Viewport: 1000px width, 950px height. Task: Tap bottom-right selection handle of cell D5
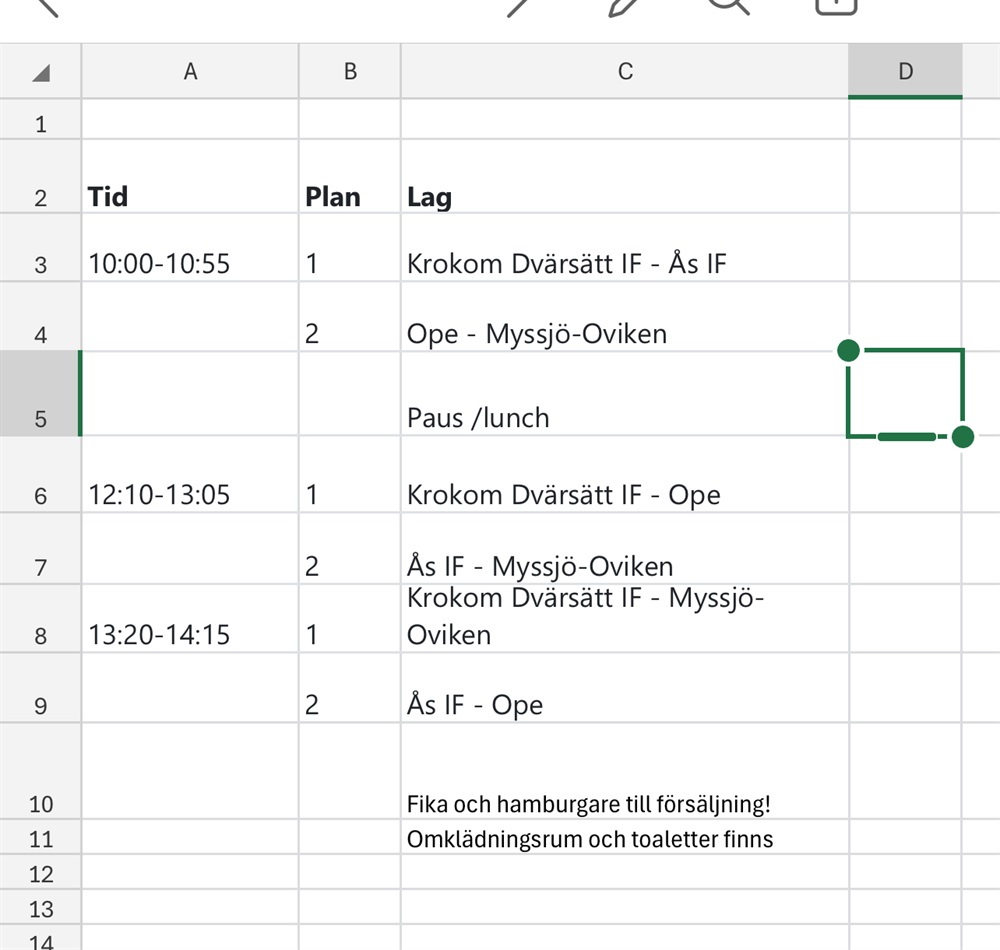tap(963, 437)
